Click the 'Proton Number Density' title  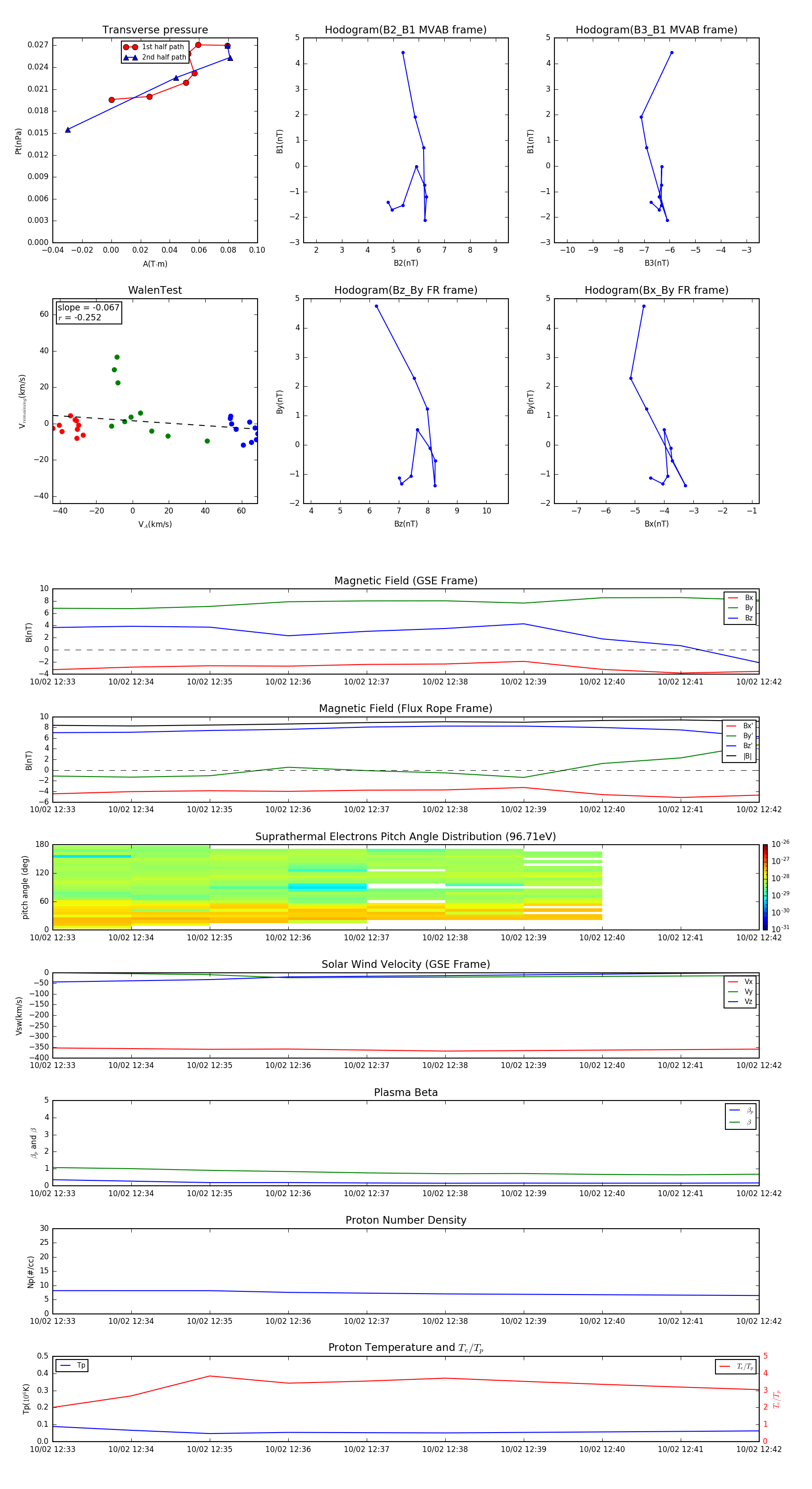click(406, 1220)
